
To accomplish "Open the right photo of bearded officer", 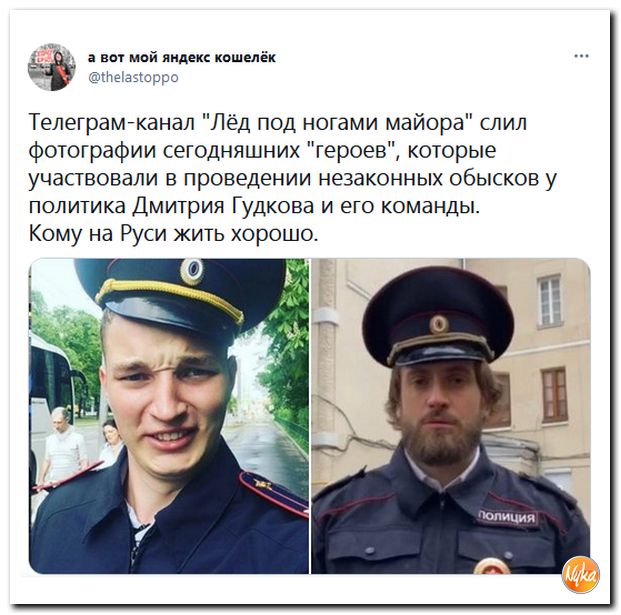I will tap(451, 416).
